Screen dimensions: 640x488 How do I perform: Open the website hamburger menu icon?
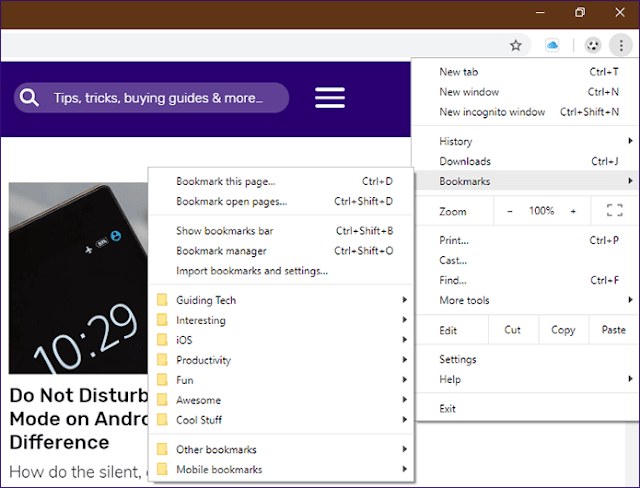[330, 98]
